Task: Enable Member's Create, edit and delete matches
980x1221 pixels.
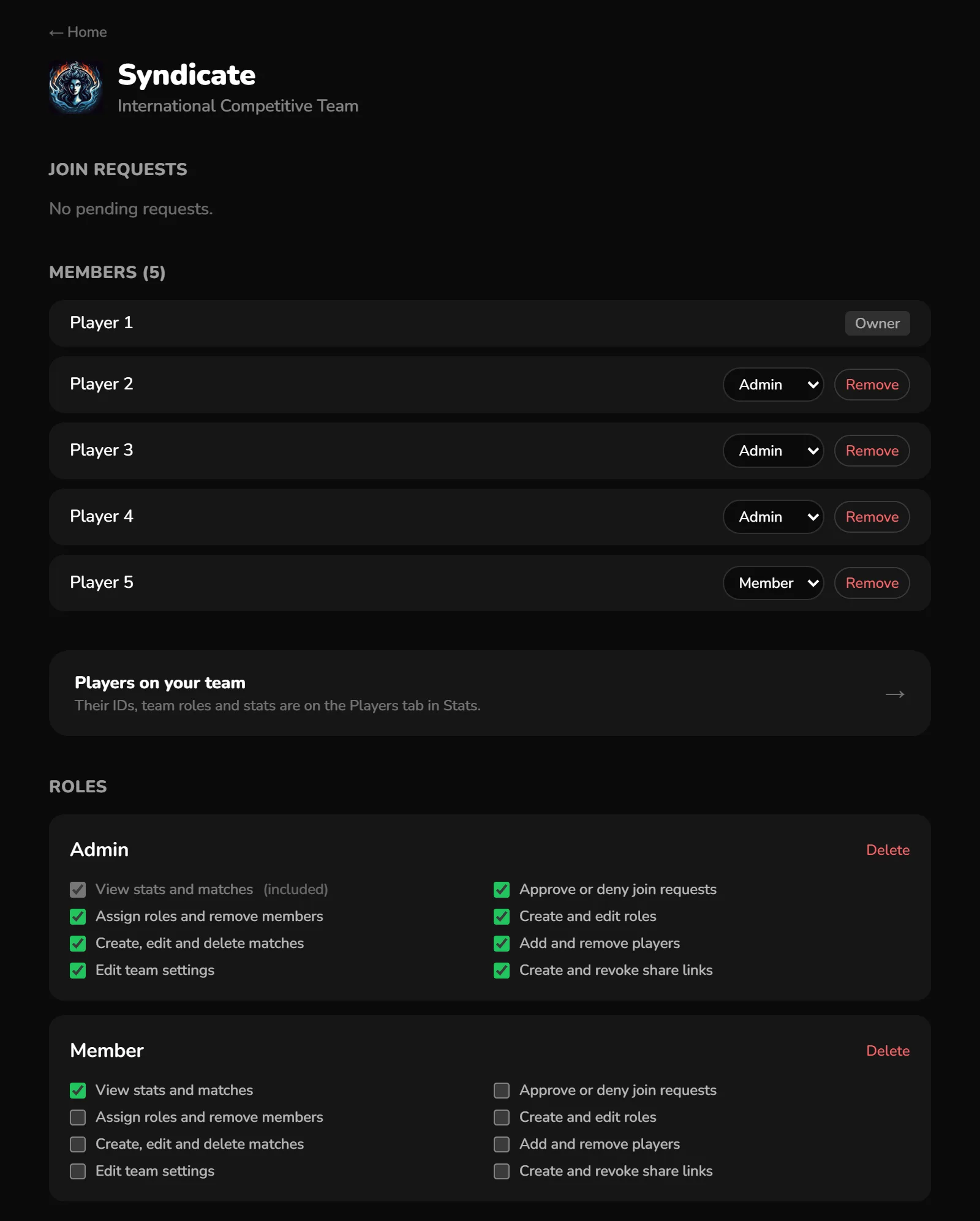Action: [78, 1144]
